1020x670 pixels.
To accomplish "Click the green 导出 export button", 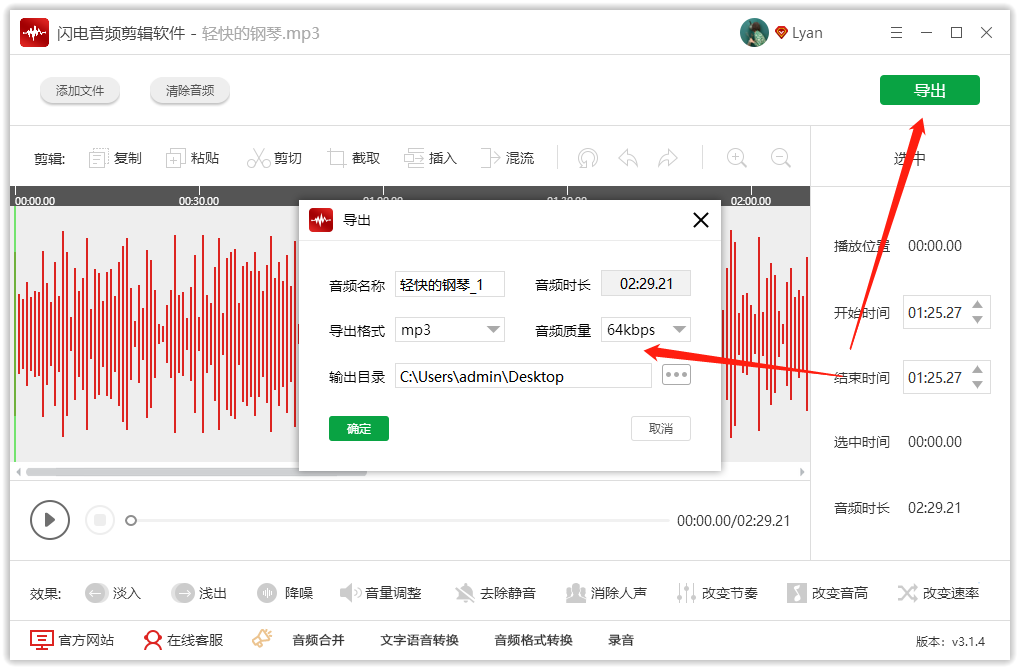I will 929,89.
